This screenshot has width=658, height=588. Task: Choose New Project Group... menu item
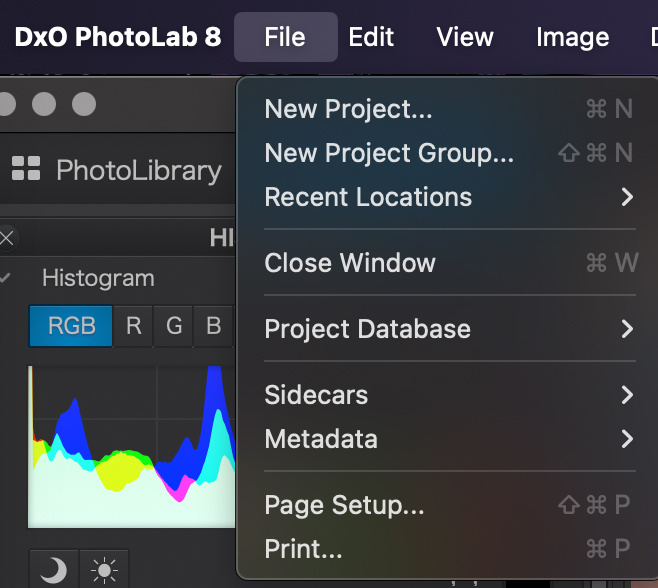449,153
